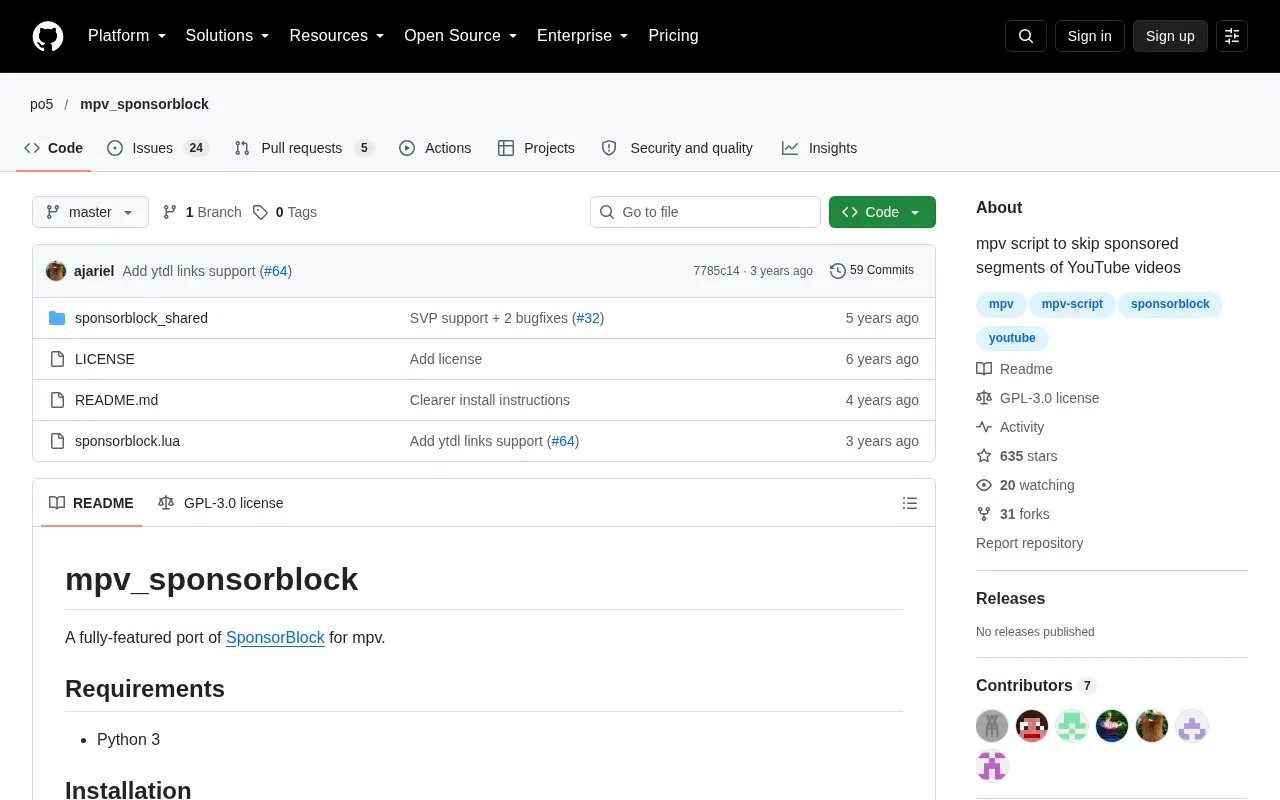Expand the Open Source menu
The image size is (1280, 800).
(x=461, y=36)
